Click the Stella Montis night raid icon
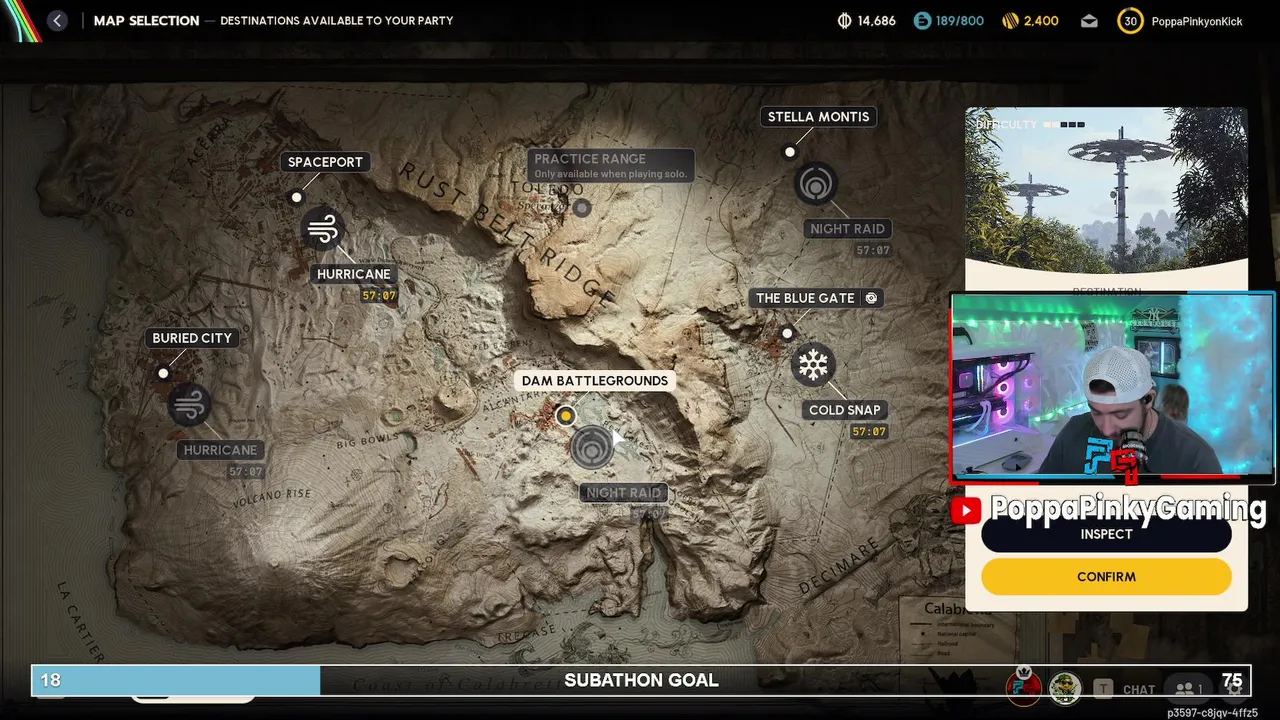The width and height of the screenshot is (1280, 720). [x=816, y=184]
